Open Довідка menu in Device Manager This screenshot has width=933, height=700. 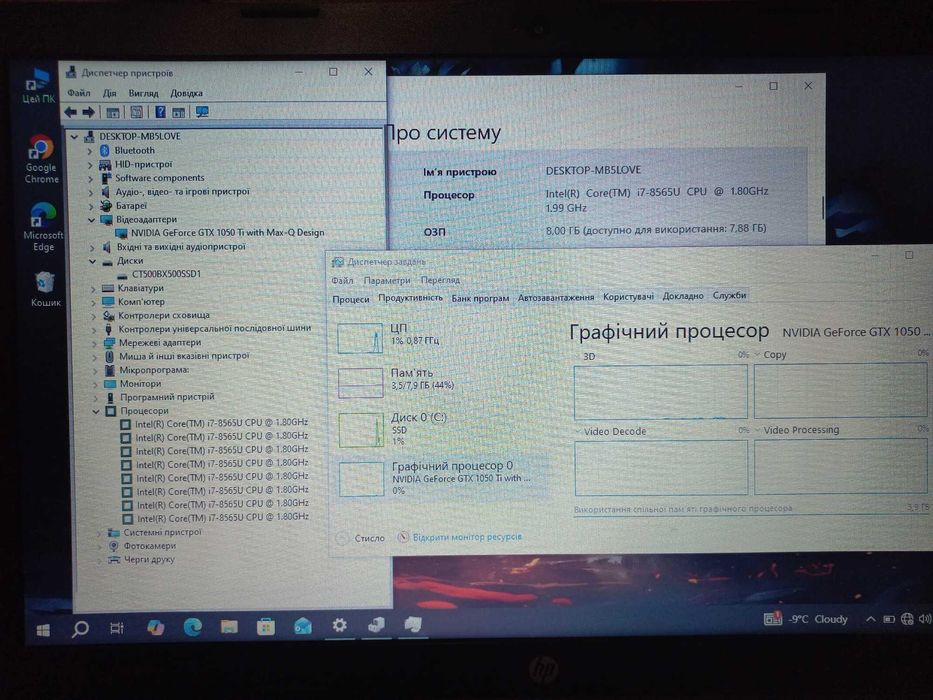pyautogui.click(x=186, y=93)
